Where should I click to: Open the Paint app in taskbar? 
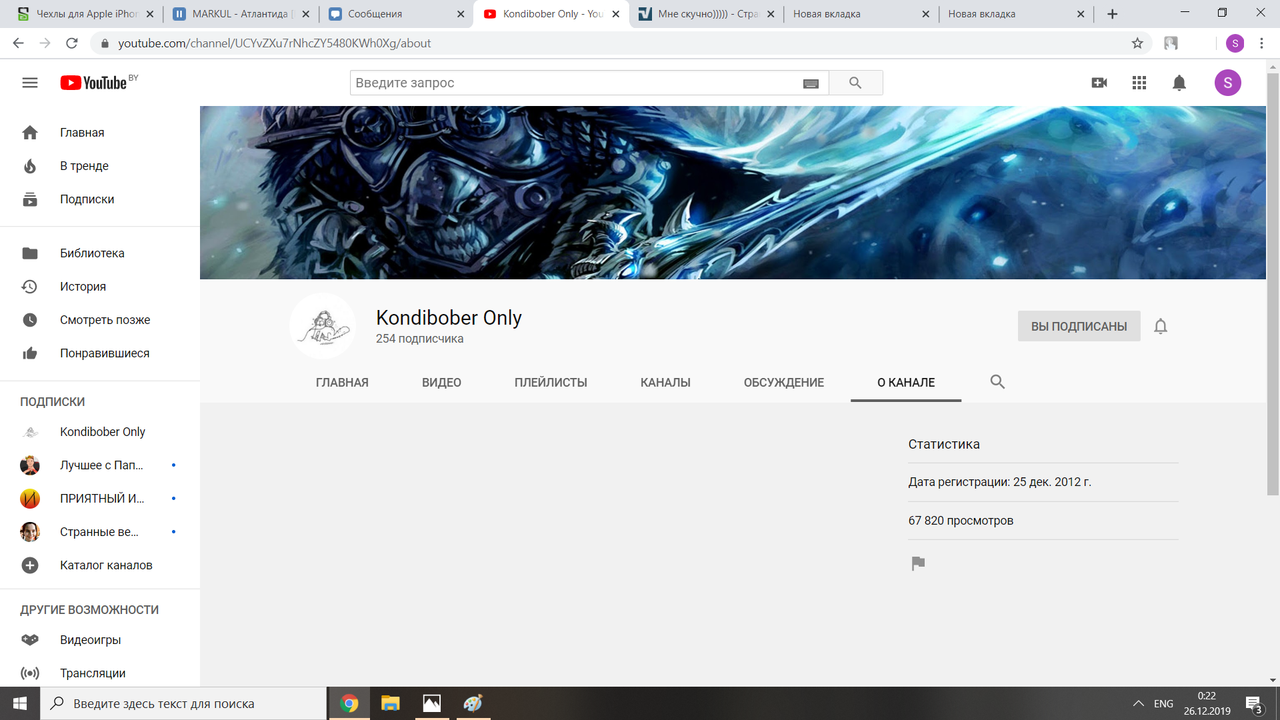(472, 703)
